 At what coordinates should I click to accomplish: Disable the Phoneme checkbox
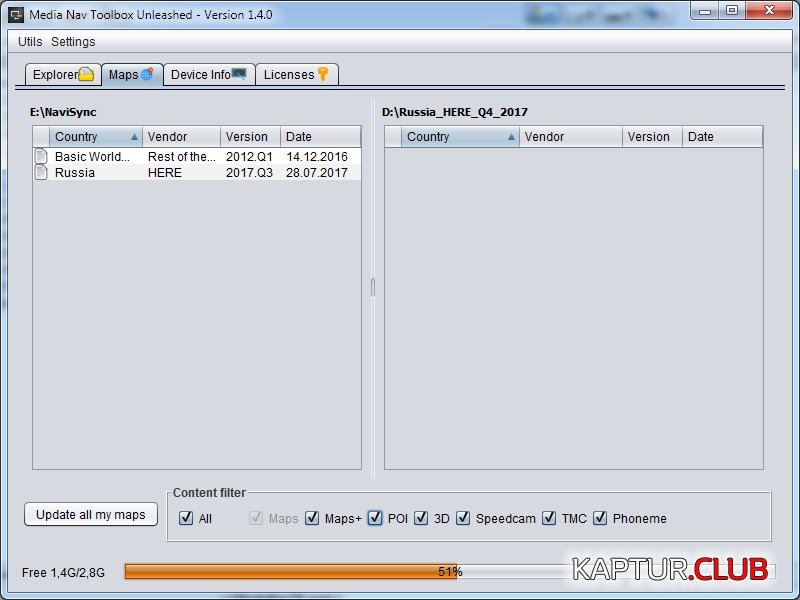click(x=601, y=518)
